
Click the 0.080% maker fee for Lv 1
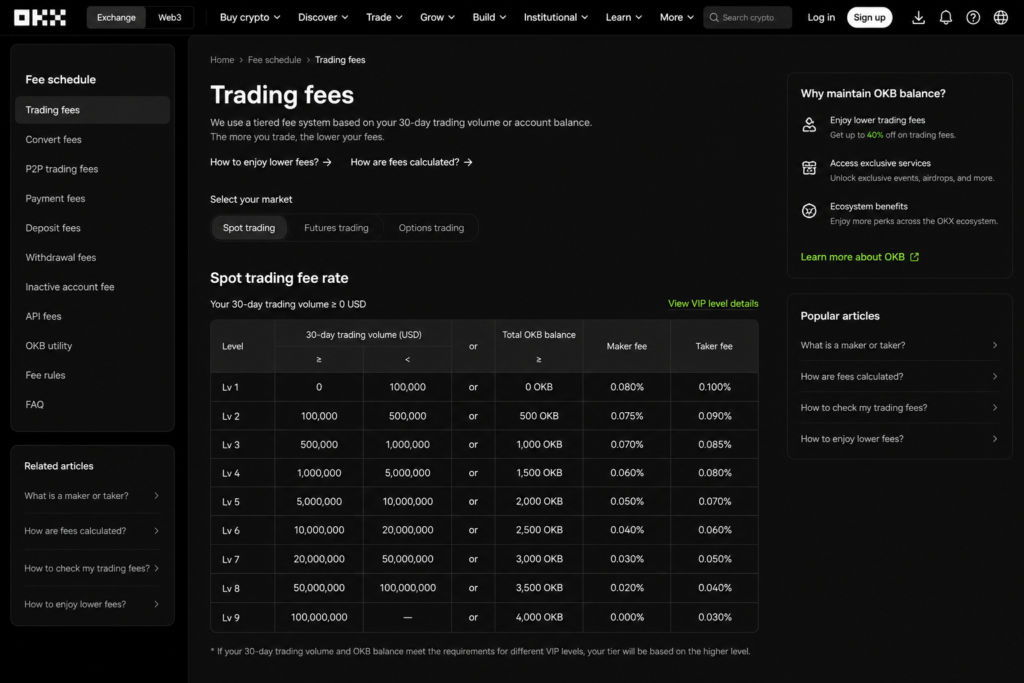pos(627,387)
